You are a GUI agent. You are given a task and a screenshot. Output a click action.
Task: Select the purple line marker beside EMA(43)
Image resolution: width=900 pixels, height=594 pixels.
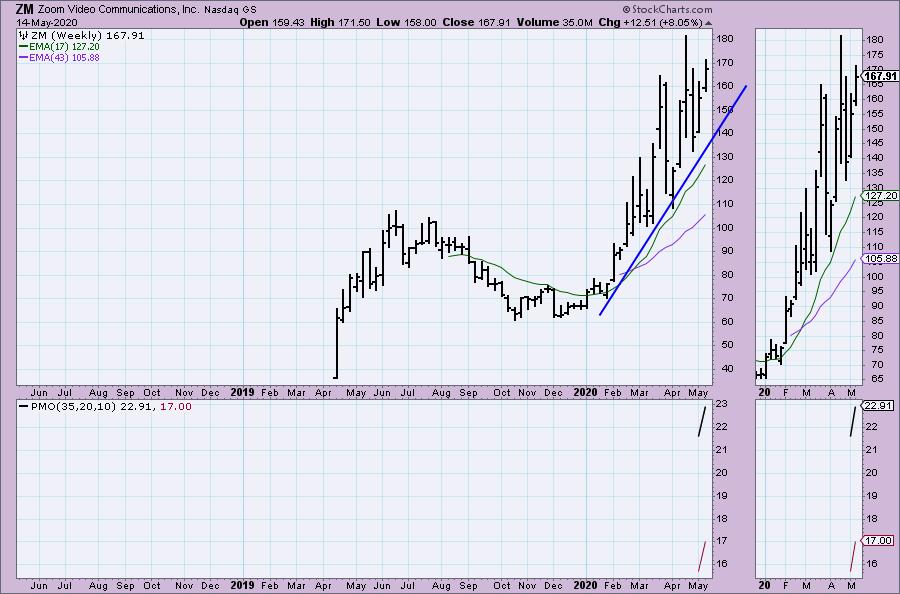pyautogui.click(x=24, y=57)
